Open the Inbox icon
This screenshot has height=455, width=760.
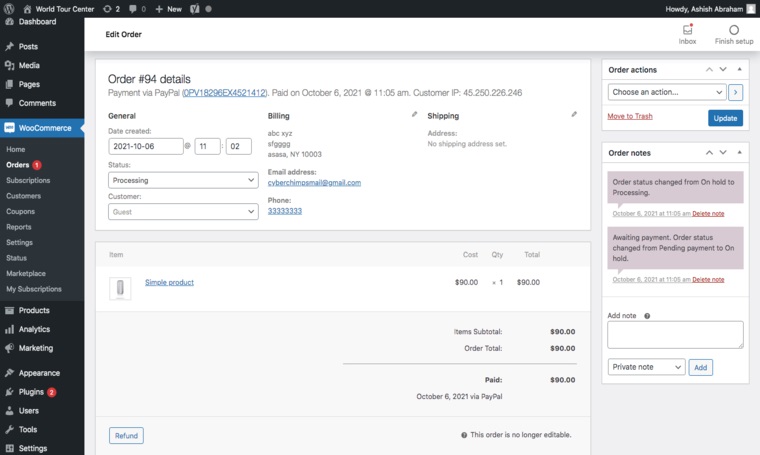click(687, 31)
